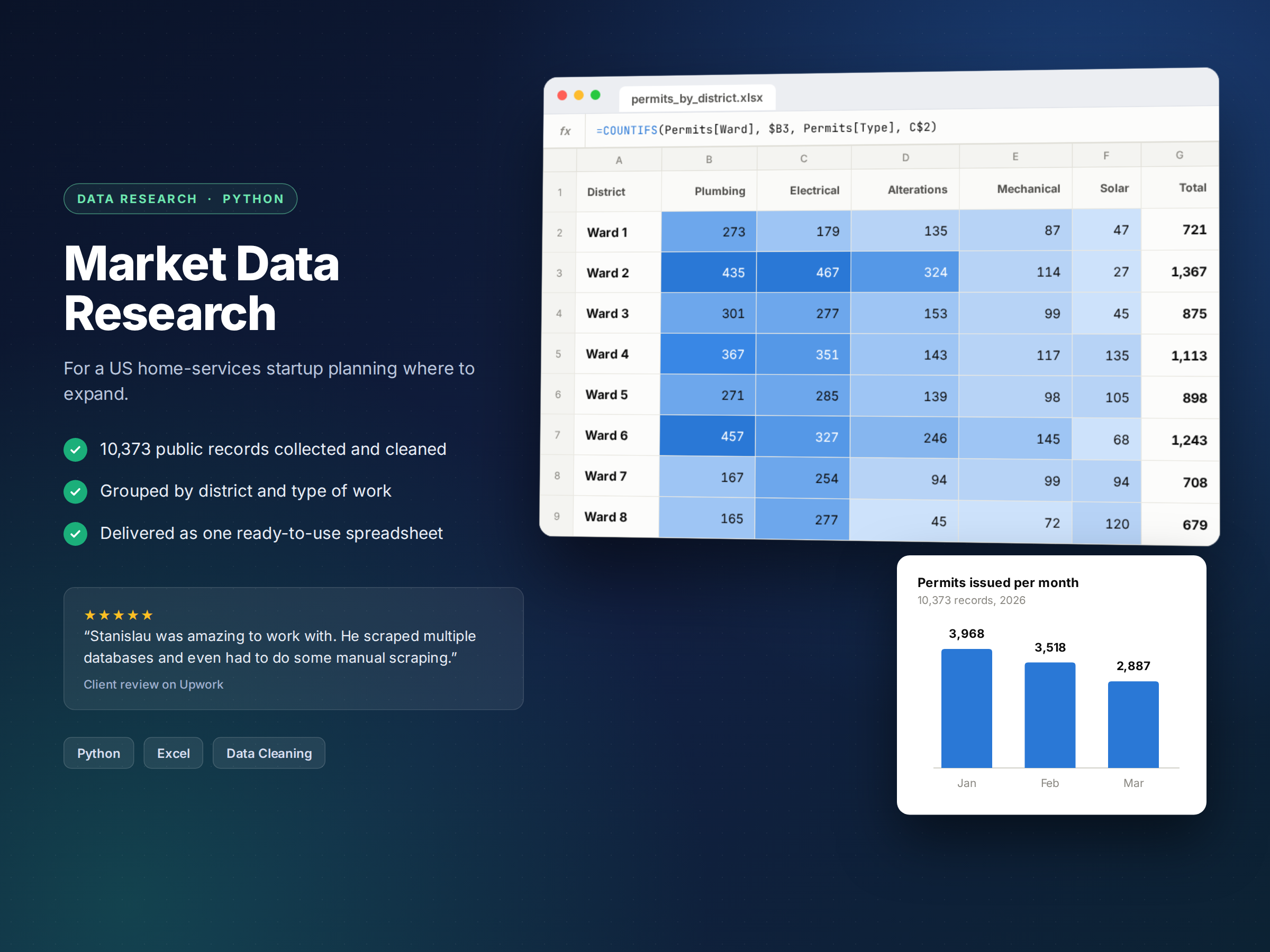Click the green check beside 'Delivered as one'
This screenshot has width=1270, height=952.
[75, 534]
